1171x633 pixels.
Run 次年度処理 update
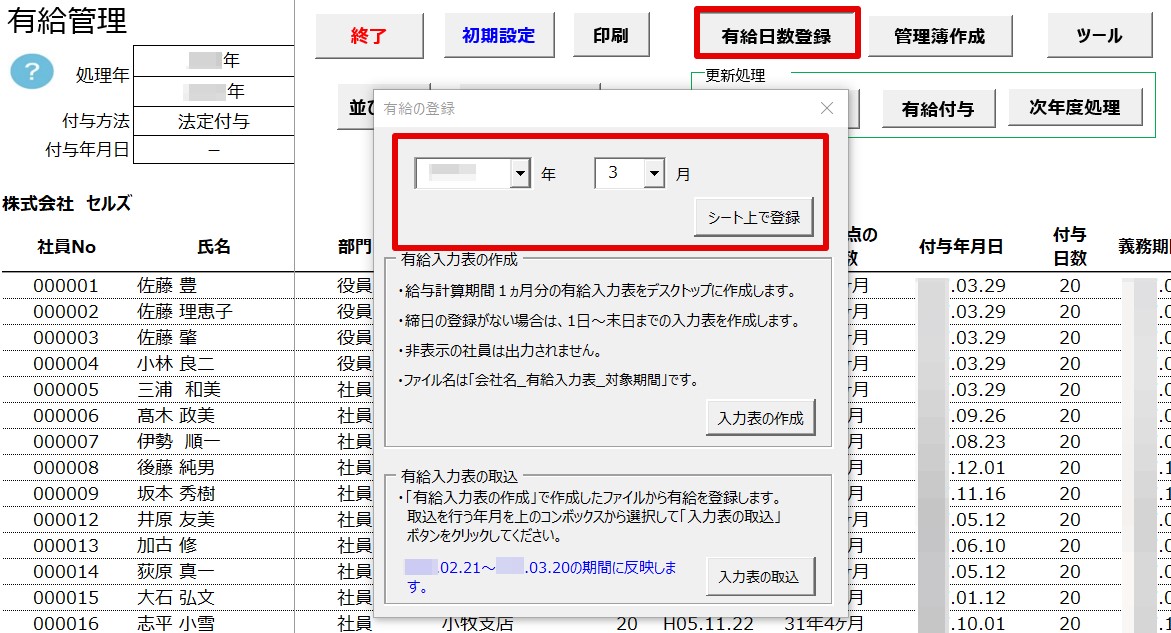pos(1075,108)
